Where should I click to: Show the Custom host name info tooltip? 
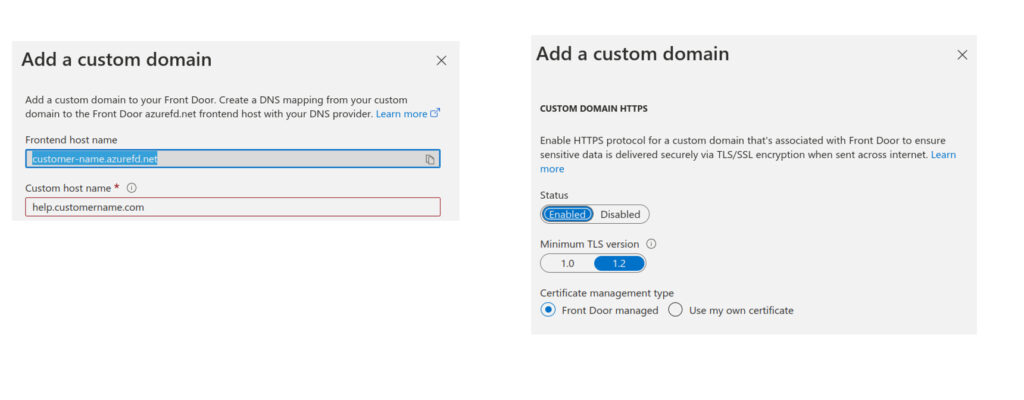pos(131,188)
